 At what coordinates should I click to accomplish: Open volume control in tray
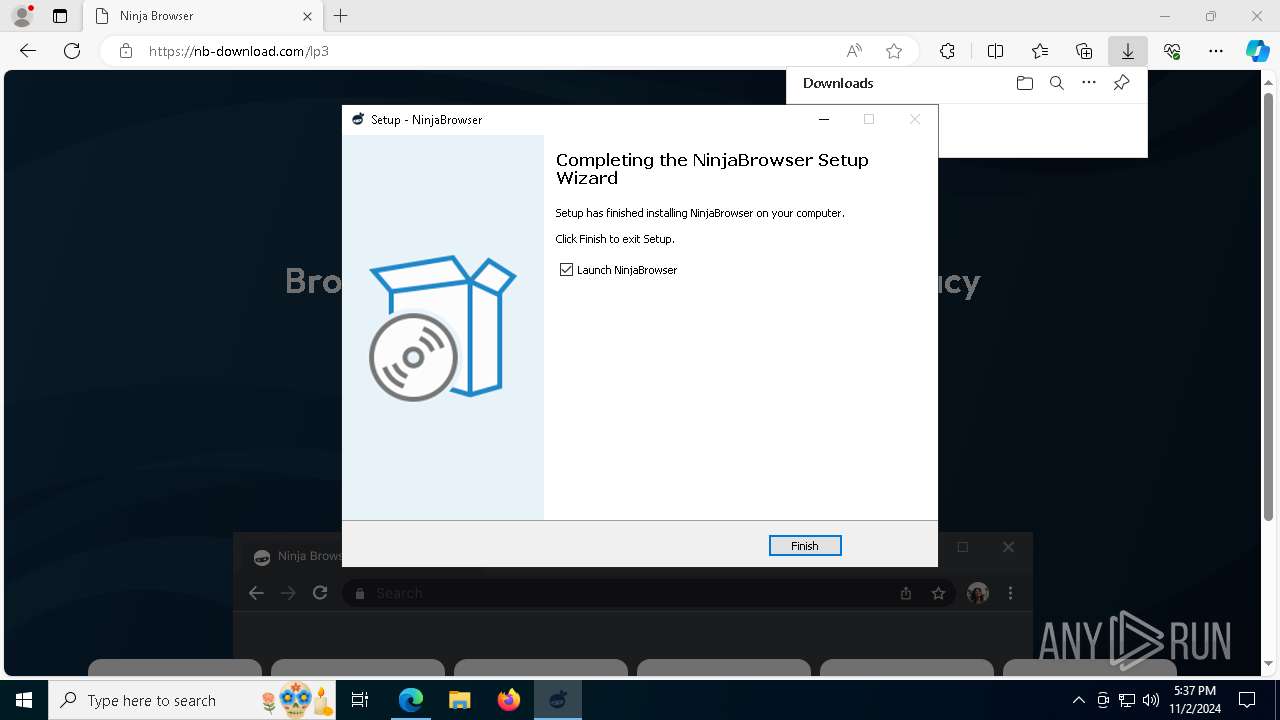(x=1150, y=700)
